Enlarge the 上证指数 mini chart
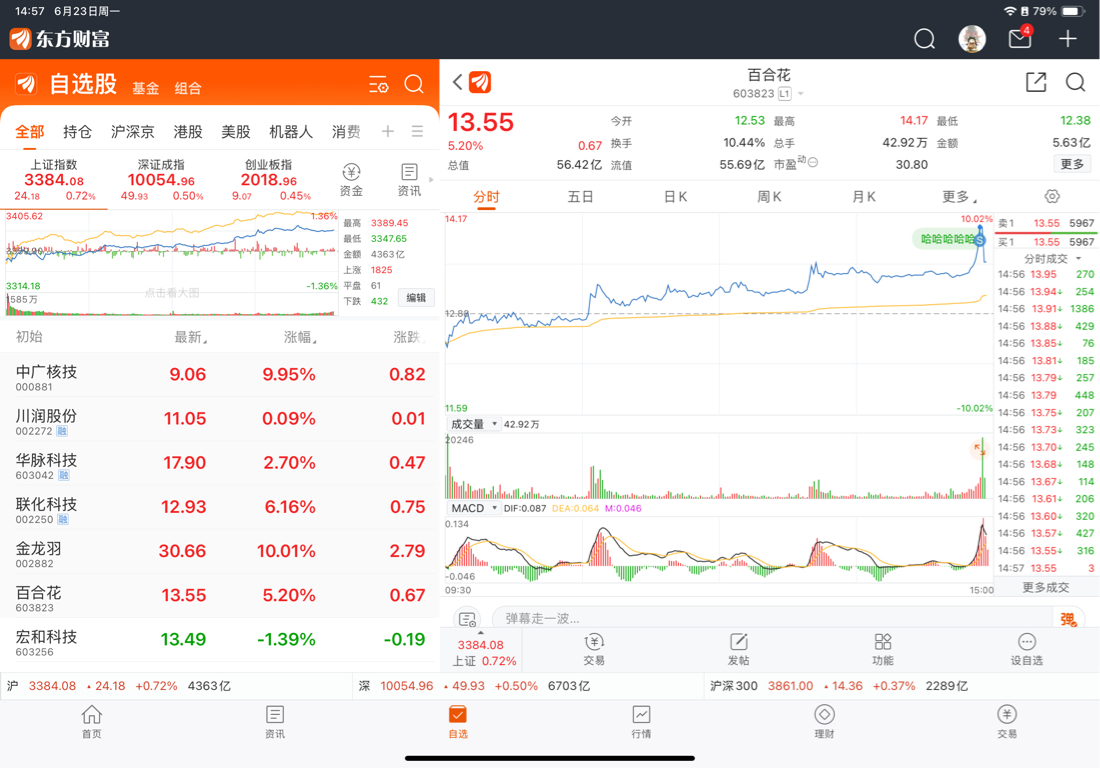The width and height of the screenshot is (1100, 768). point(171,263)
